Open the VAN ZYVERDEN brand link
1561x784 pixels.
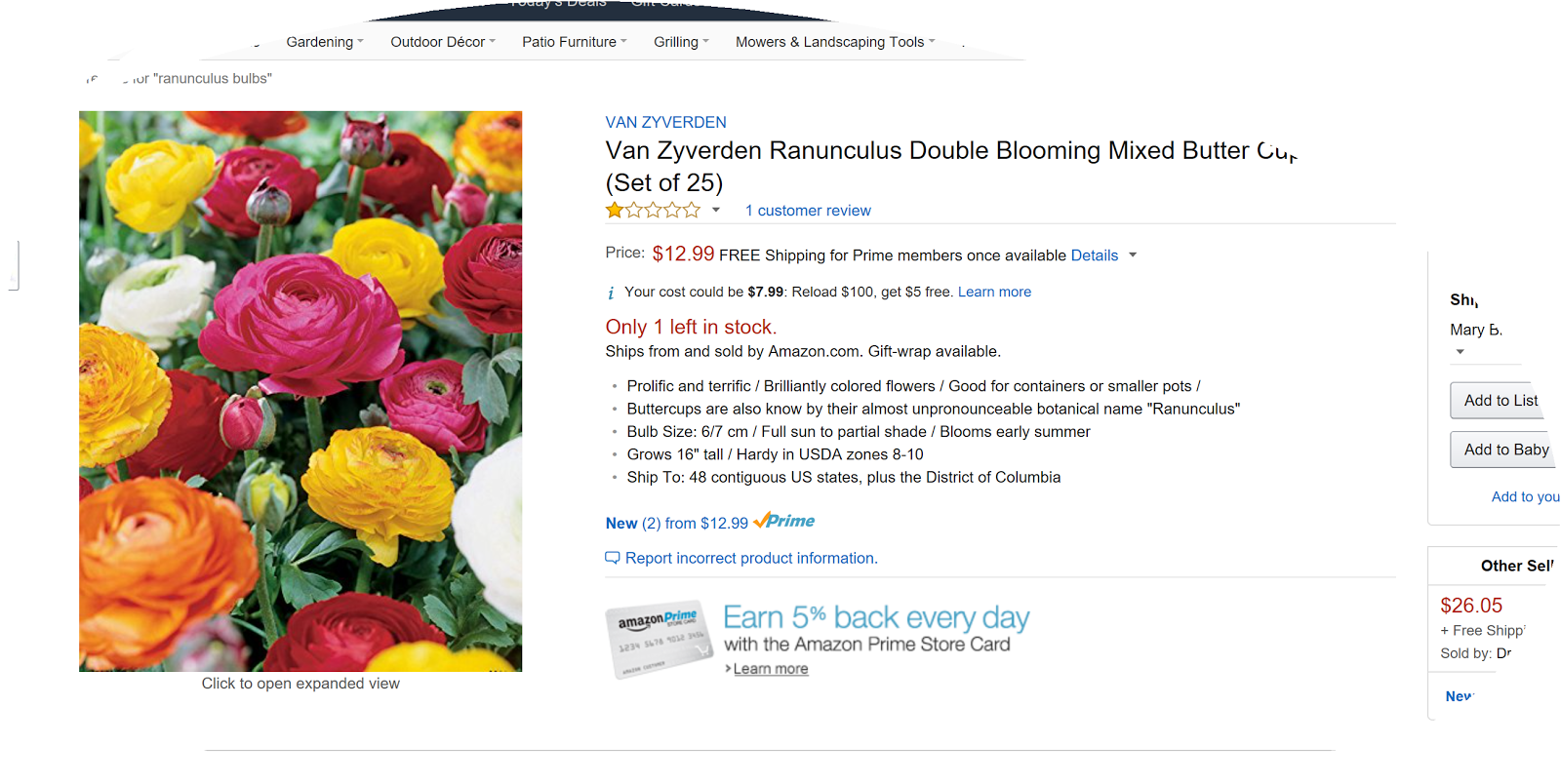665,122
